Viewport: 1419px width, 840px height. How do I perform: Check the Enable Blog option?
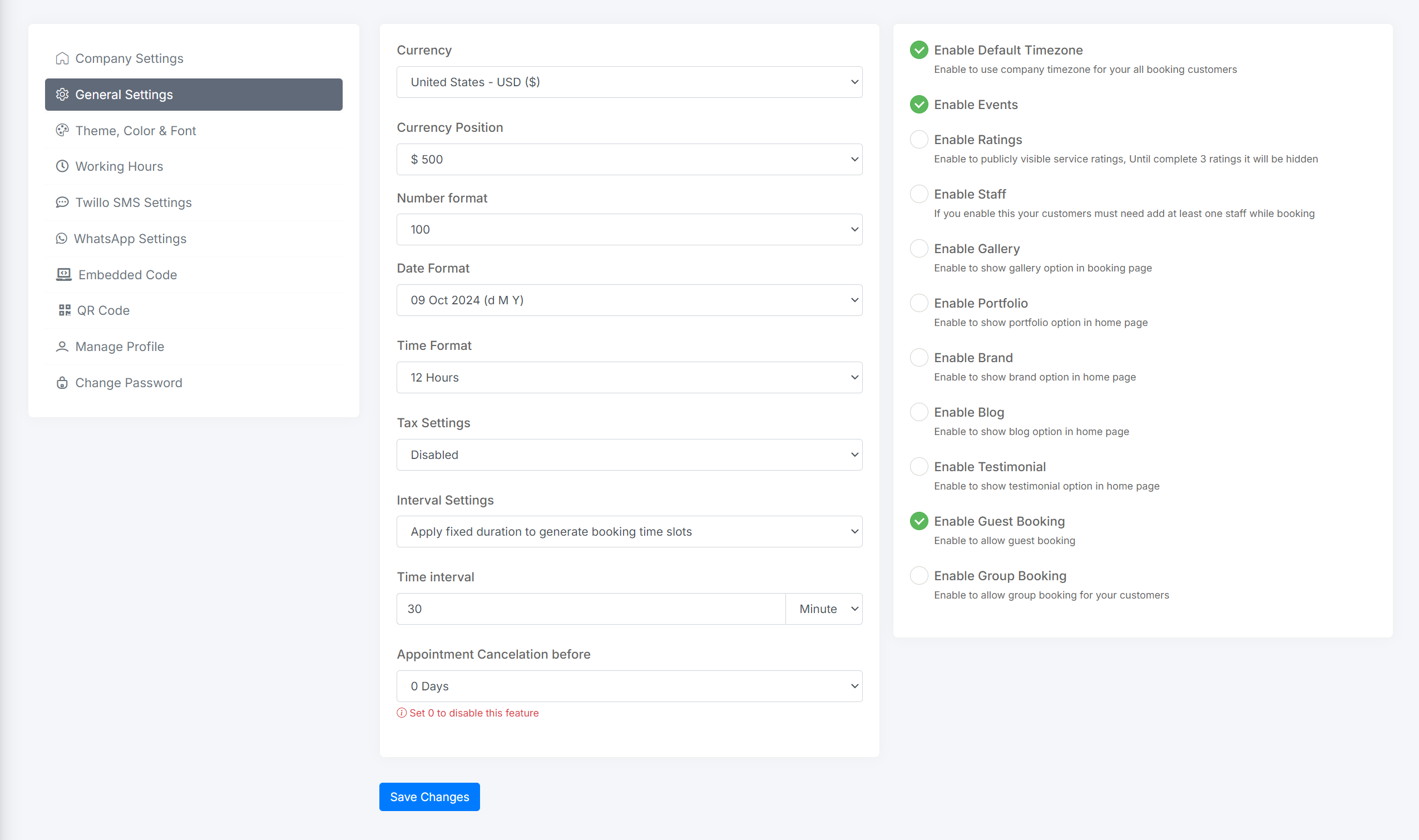918,412
